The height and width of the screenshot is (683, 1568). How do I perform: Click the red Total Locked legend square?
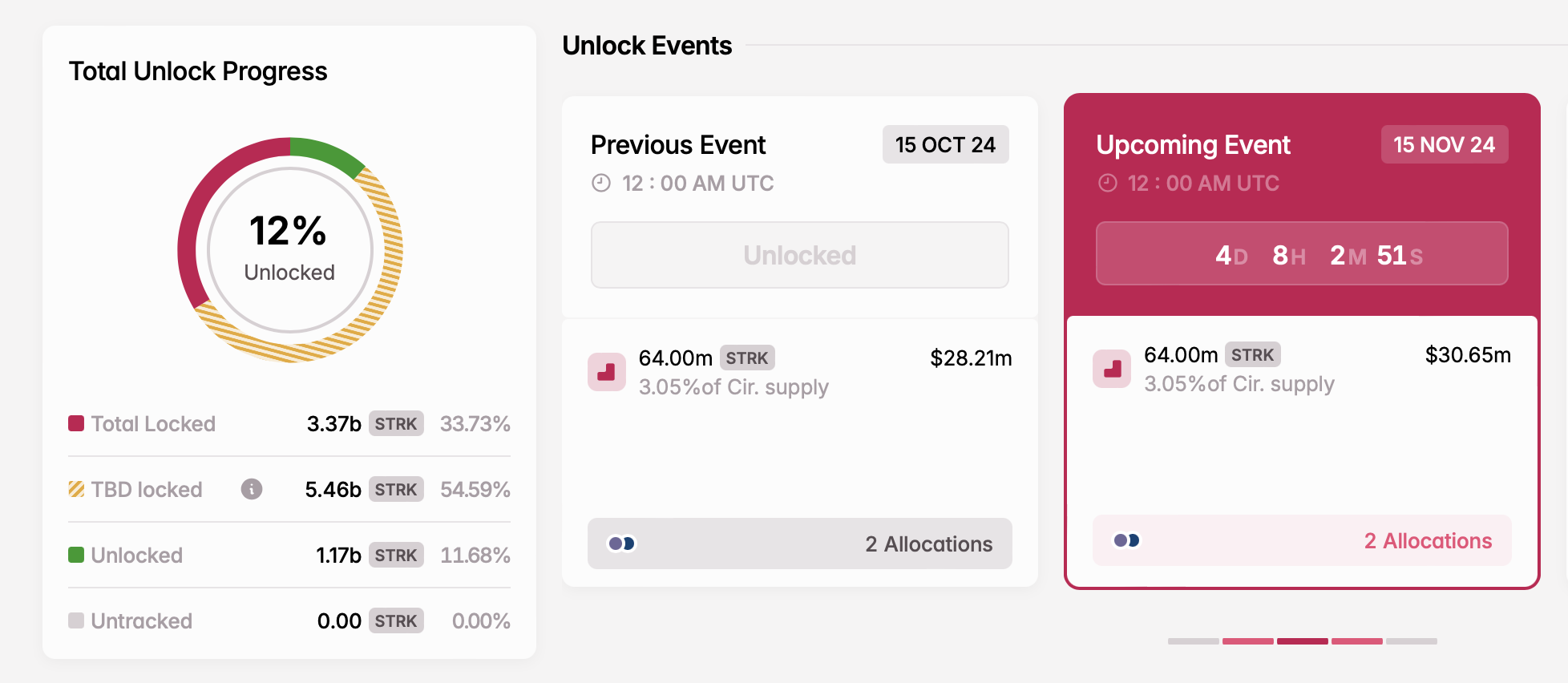pyautogui.click(x=76, y=423)
